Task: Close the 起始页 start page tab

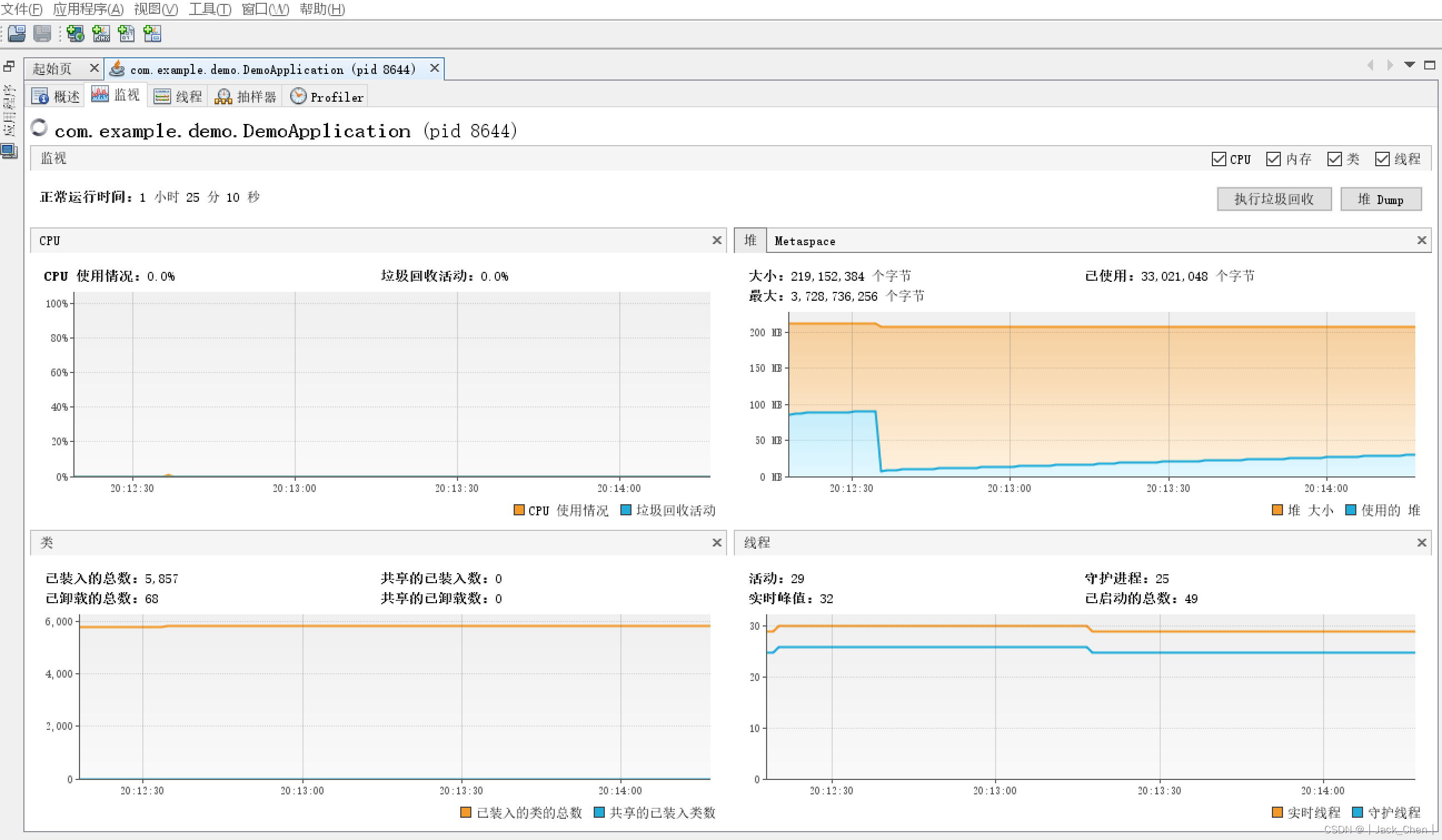Action: point(95,68)
